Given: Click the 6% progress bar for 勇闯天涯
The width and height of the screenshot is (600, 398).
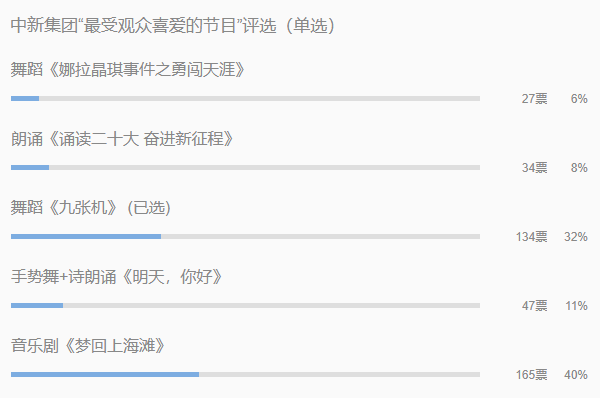Looking at the screenshot, I should click(x=245, y=99).
